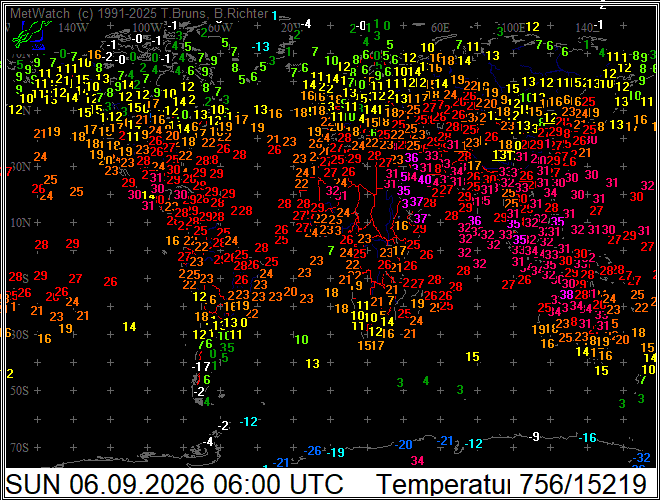
Task: Click the green MetWatch logo icon
Action: click(x=31, y=35)
